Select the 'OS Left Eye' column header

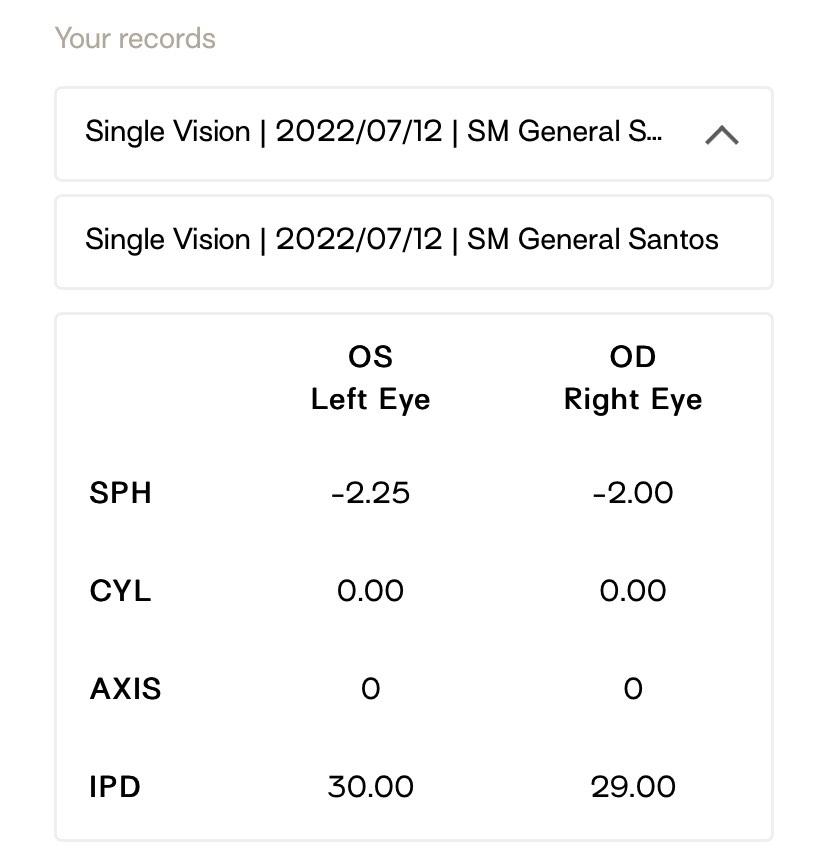click(x=370, y=378)
